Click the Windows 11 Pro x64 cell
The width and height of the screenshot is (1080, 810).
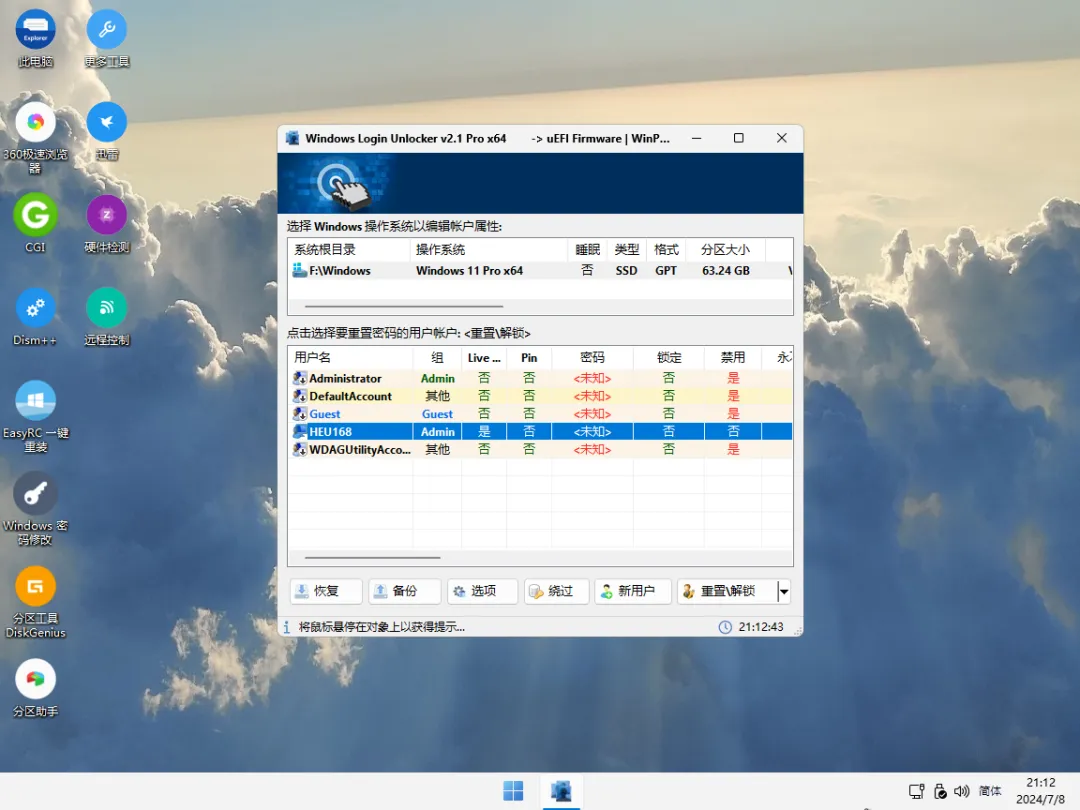pos(469,271)
